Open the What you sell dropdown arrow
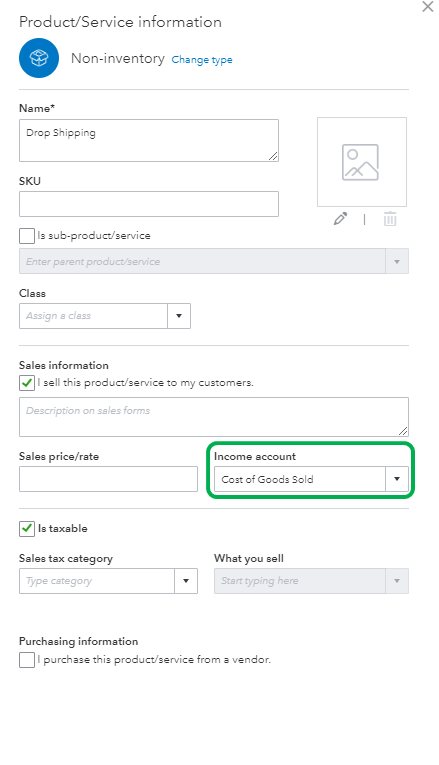 click(397, 581)
